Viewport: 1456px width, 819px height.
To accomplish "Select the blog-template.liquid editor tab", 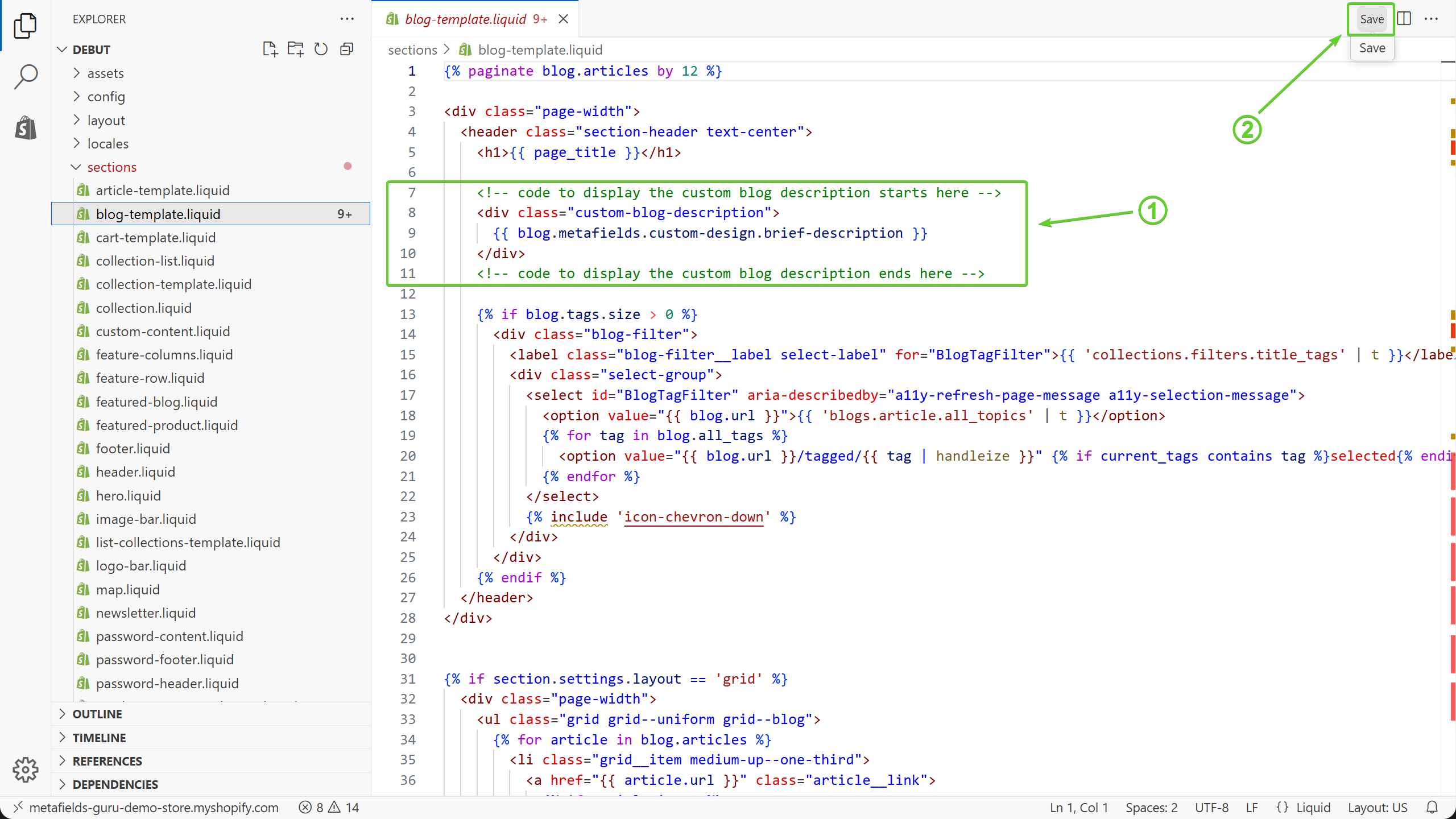I will pyautogui.click(x=465, y=19).
